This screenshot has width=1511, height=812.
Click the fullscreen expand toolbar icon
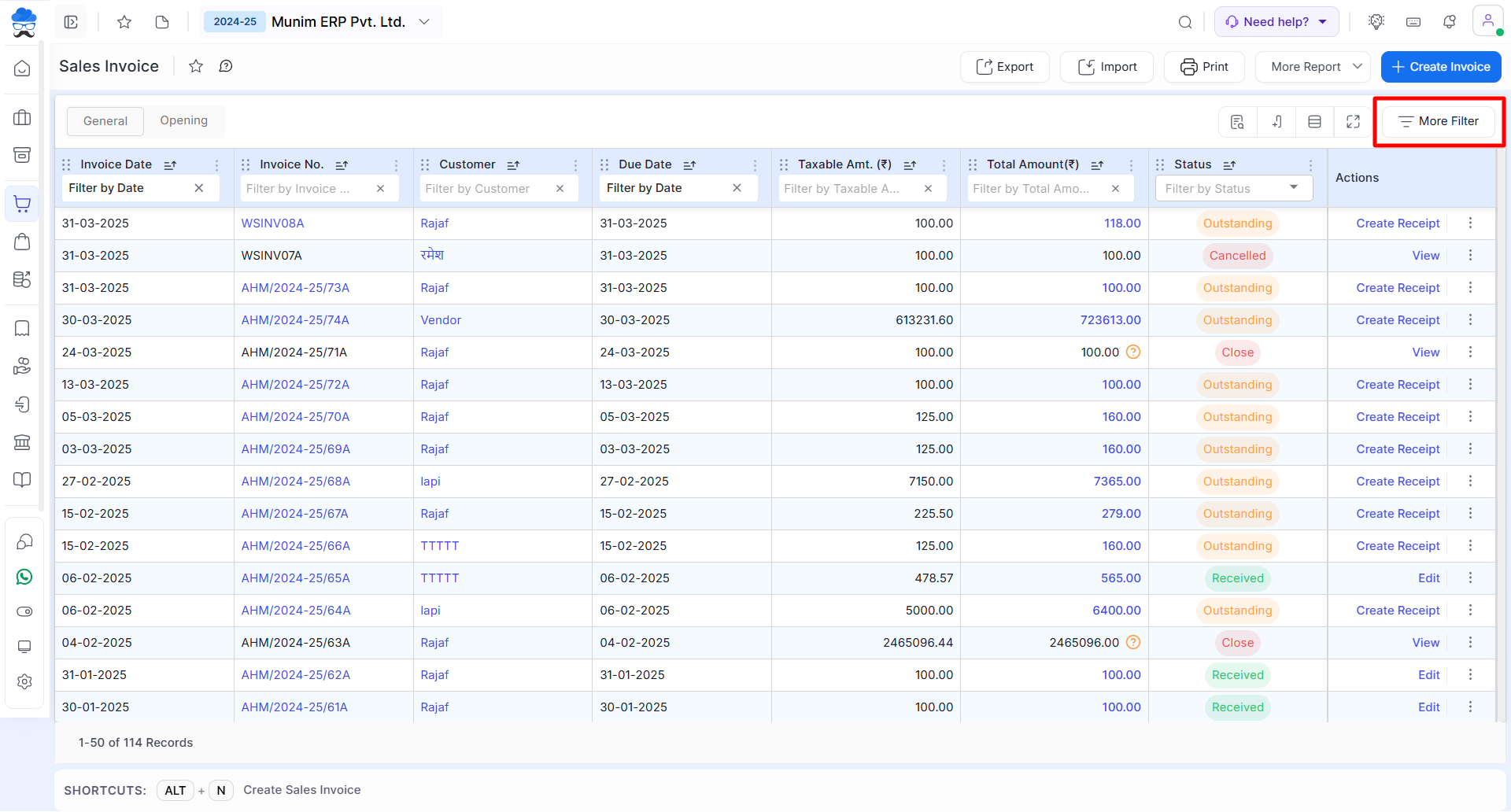tap(1353, 121)
